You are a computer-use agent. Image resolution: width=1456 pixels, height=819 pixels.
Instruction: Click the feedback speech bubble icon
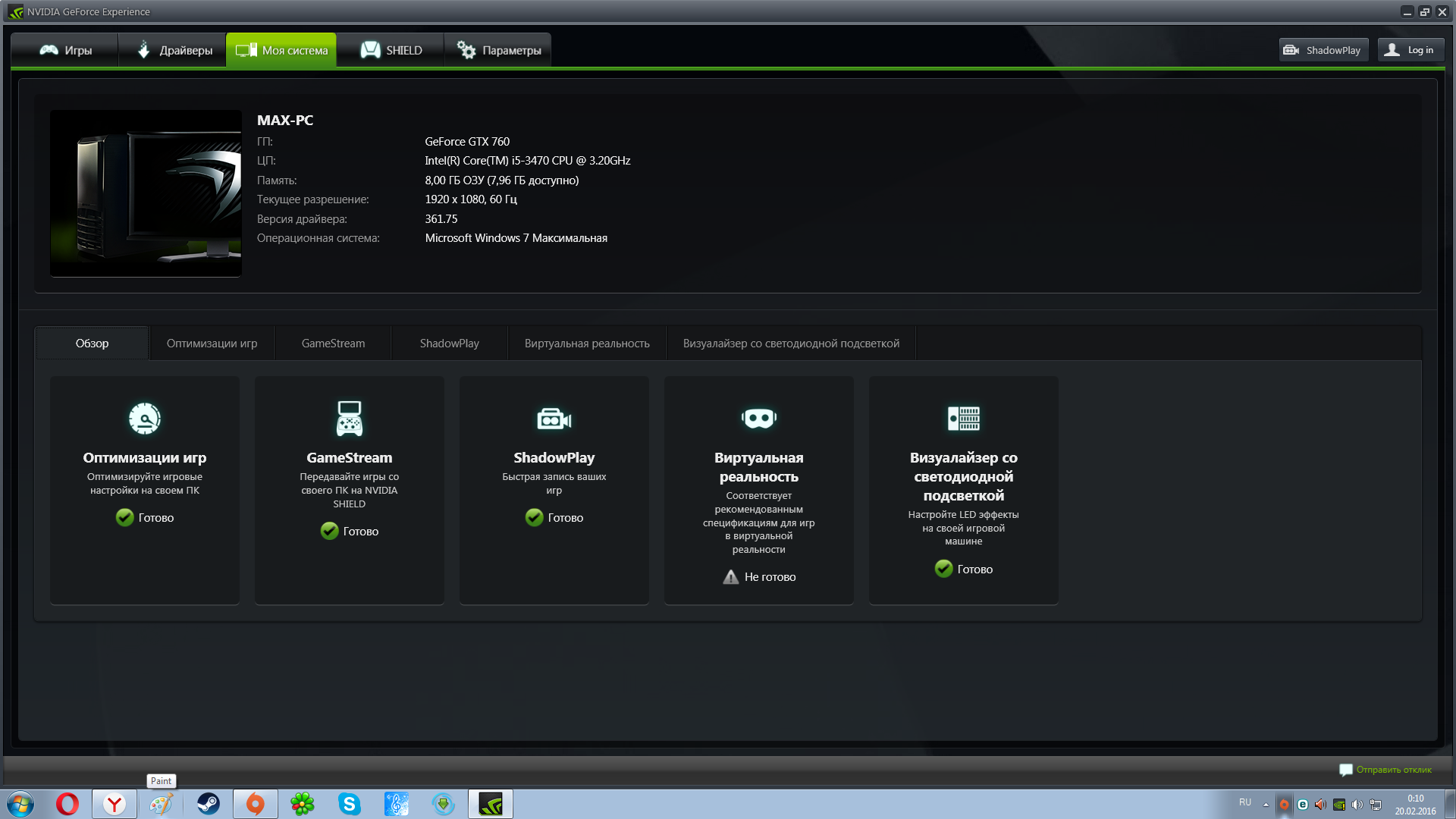click(x=1346, y=770)
